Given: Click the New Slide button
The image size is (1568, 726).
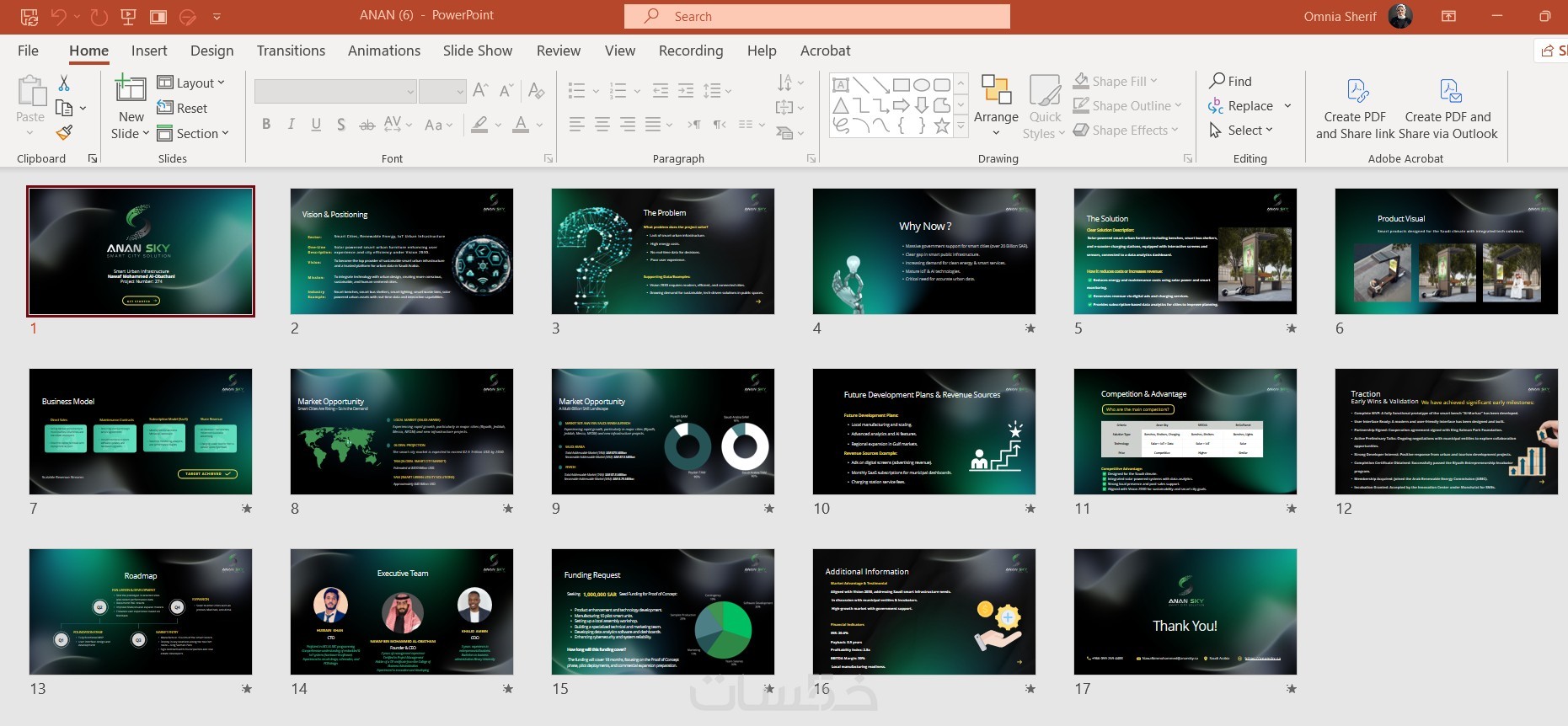Looking at the screenshot, I should pyautogui.click(x=131, y=107).
